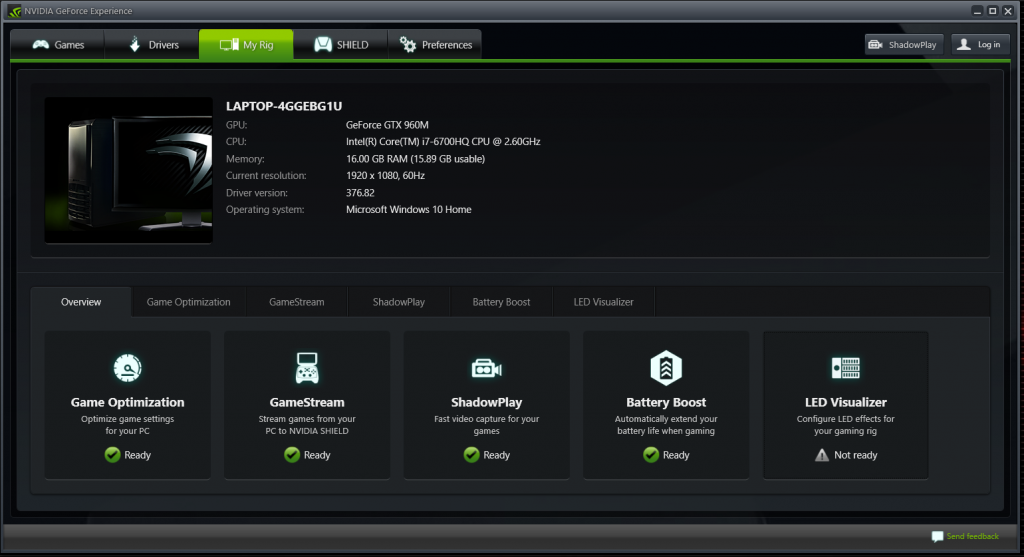1024x557 pixels.
Task: Click the computer name LAPTOP-4GGEBG1U
Action: point(284,106)
